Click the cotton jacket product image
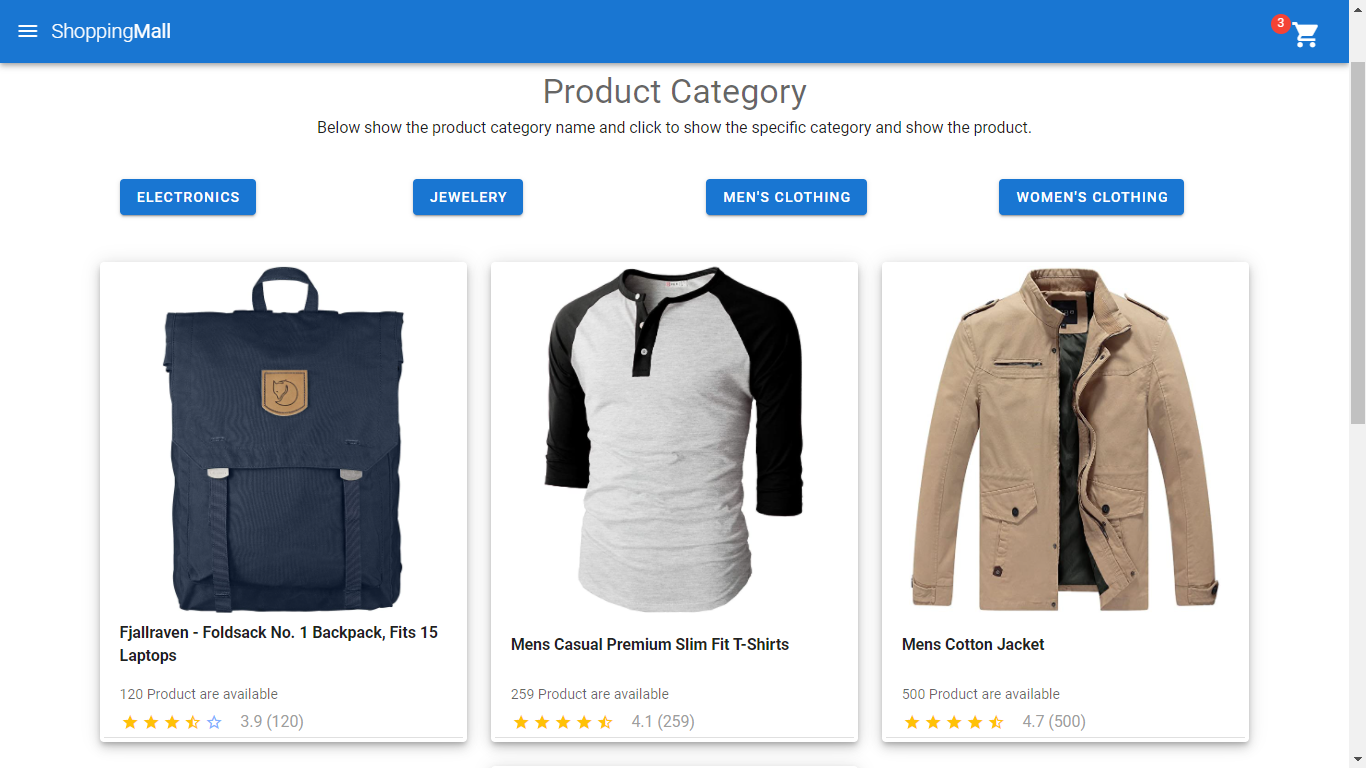Screen dimensions: 1366x768 [1065, 440]
